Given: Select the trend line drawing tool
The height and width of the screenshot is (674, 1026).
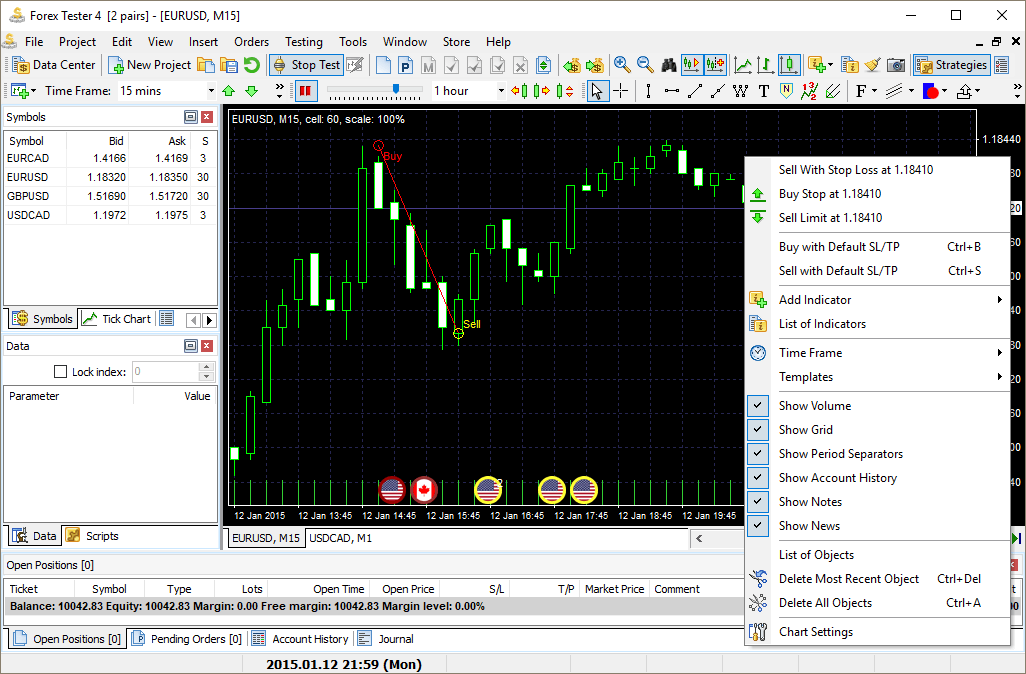Looking at the screenshot, I should tap(695, 91).
